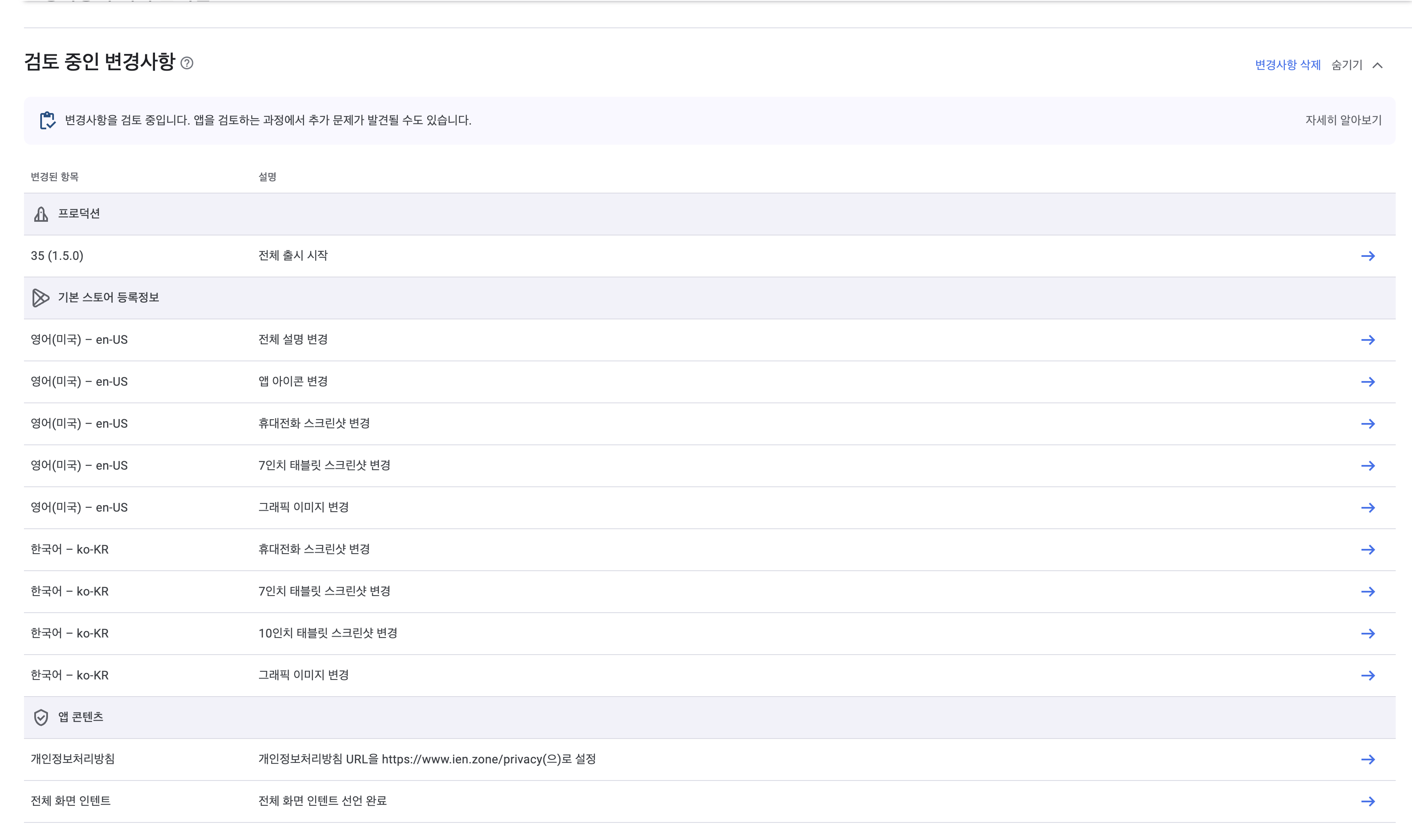Open arrow for 개인정보처리방침 URL row

coord(1367,759)
